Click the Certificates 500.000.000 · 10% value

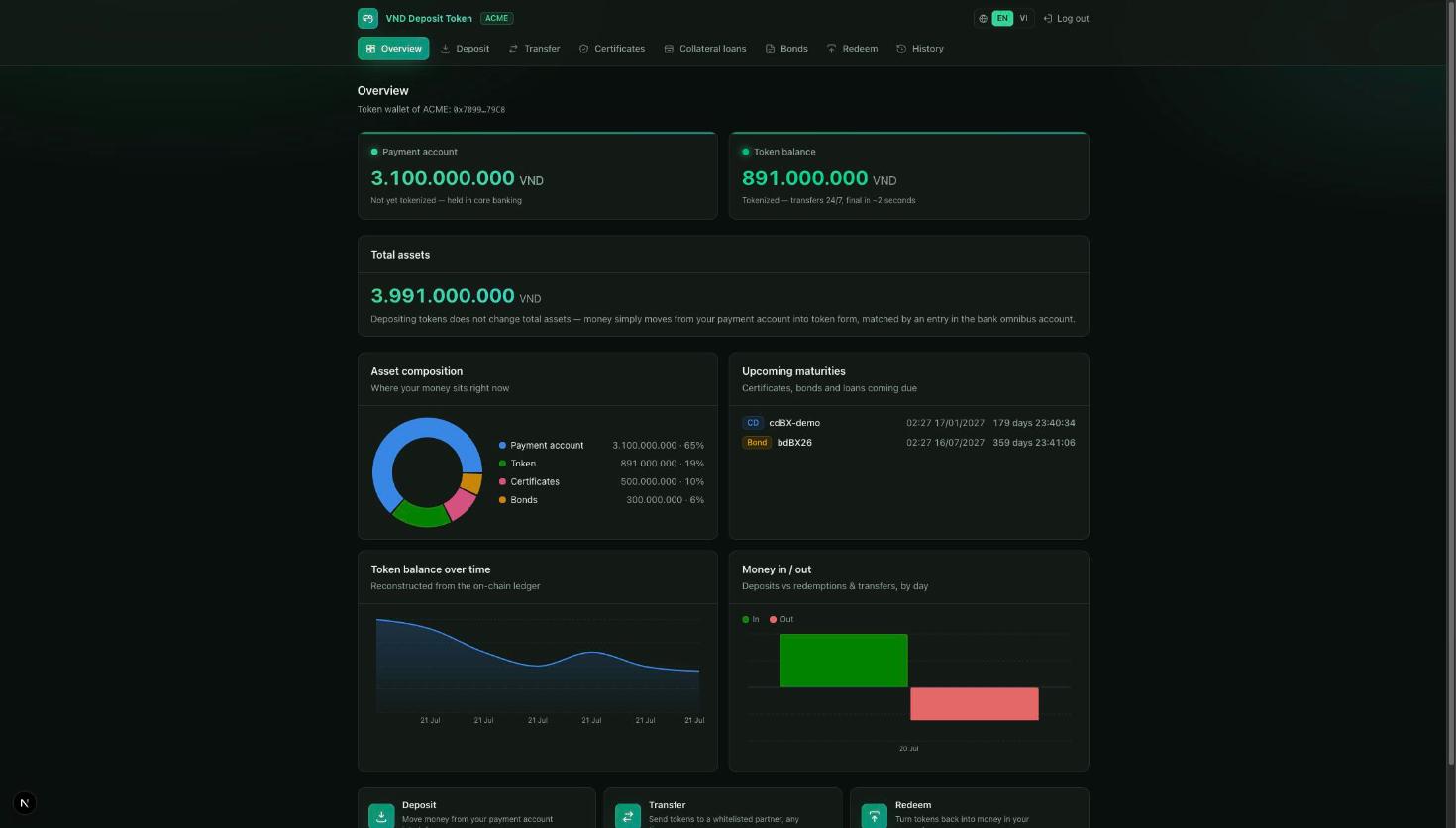(663, 482)
